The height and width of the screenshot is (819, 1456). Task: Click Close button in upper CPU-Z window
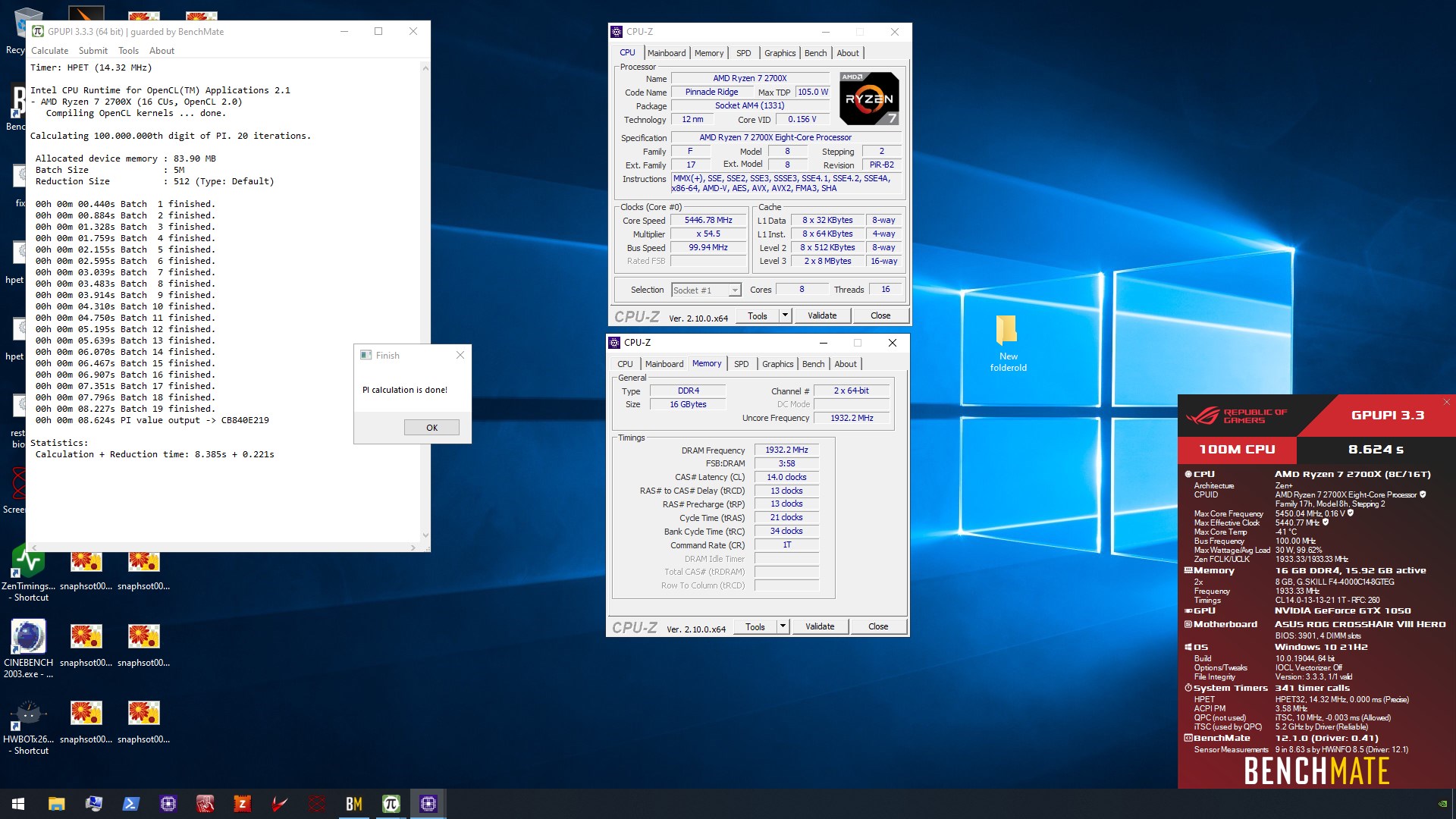point(880,315)
